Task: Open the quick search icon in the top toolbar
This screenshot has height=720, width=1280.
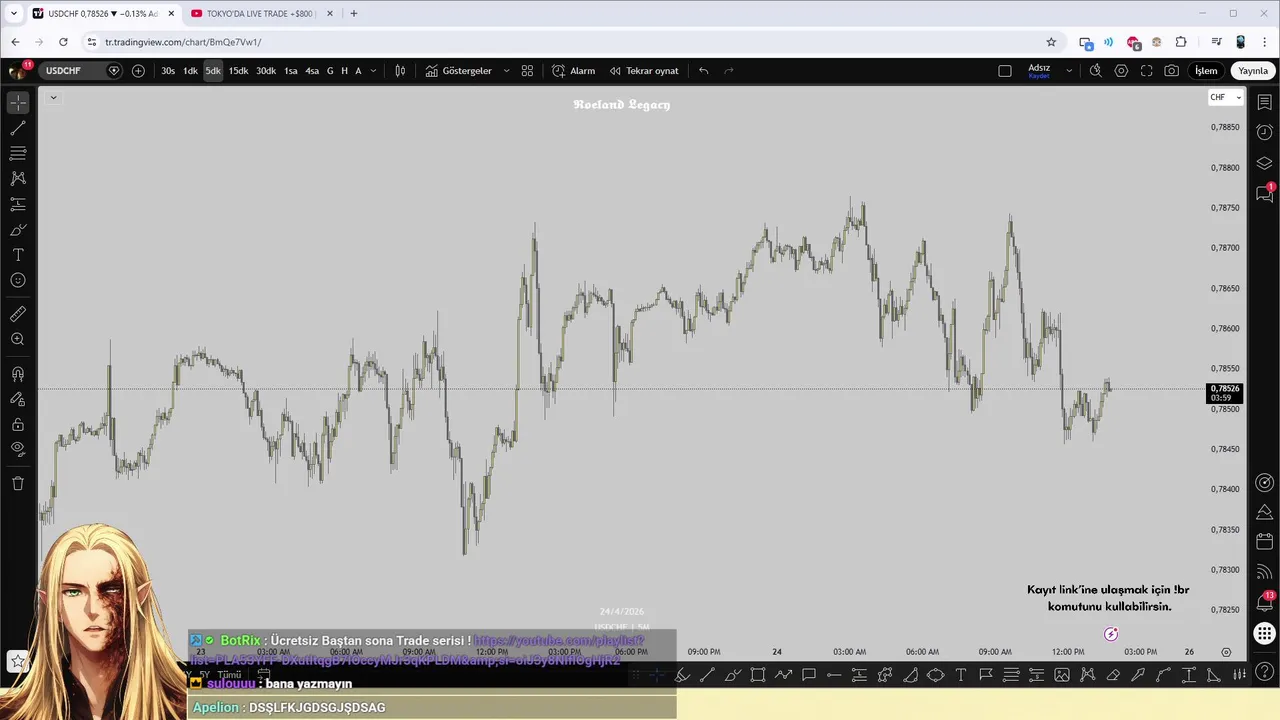Action: click(1096, 71)
